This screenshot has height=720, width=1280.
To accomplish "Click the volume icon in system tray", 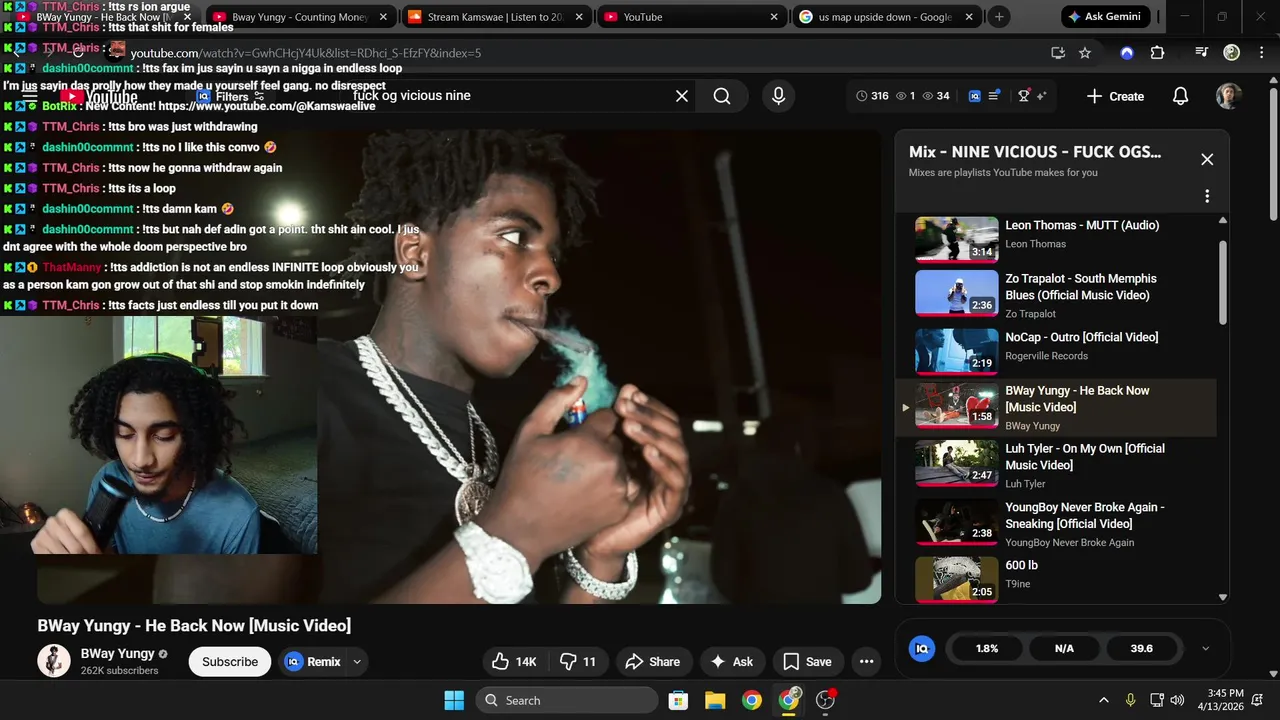I will point(1177,700).
